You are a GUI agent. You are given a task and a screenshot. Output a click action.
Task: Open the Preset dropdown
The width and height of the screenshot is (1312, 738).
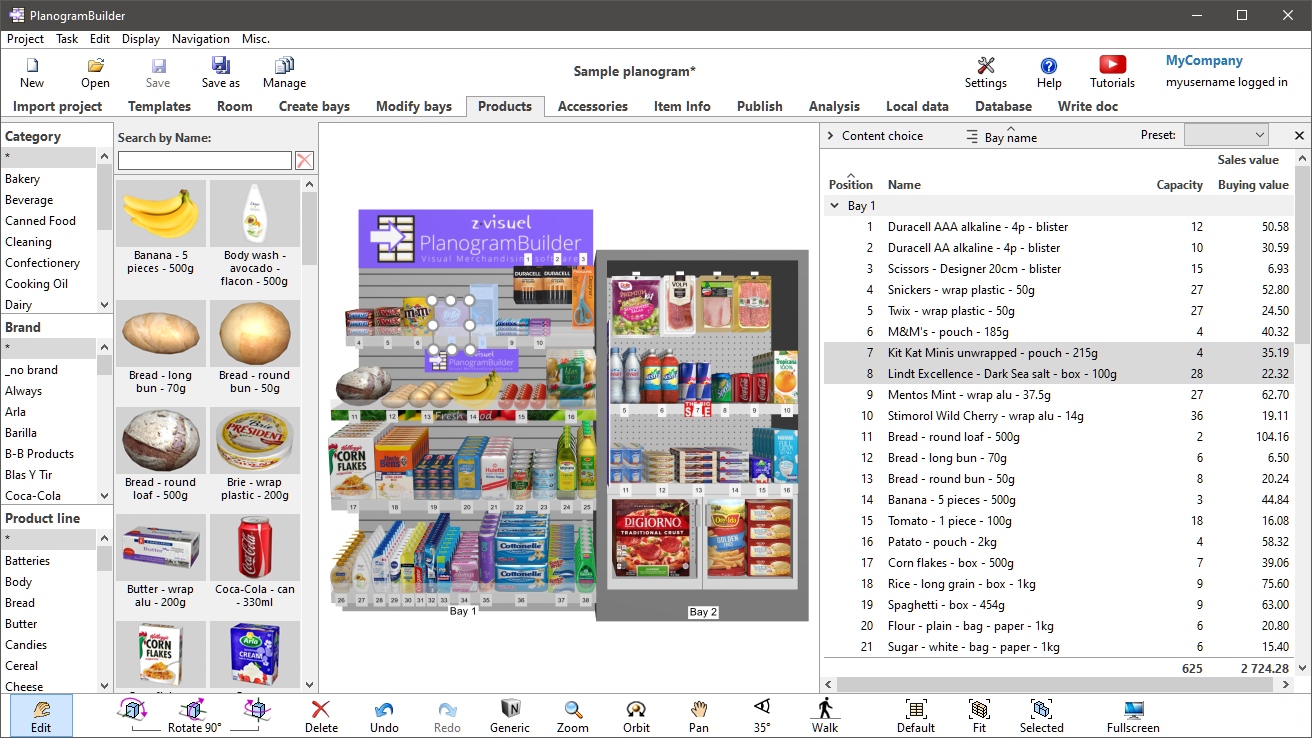tap(1226, 134)
